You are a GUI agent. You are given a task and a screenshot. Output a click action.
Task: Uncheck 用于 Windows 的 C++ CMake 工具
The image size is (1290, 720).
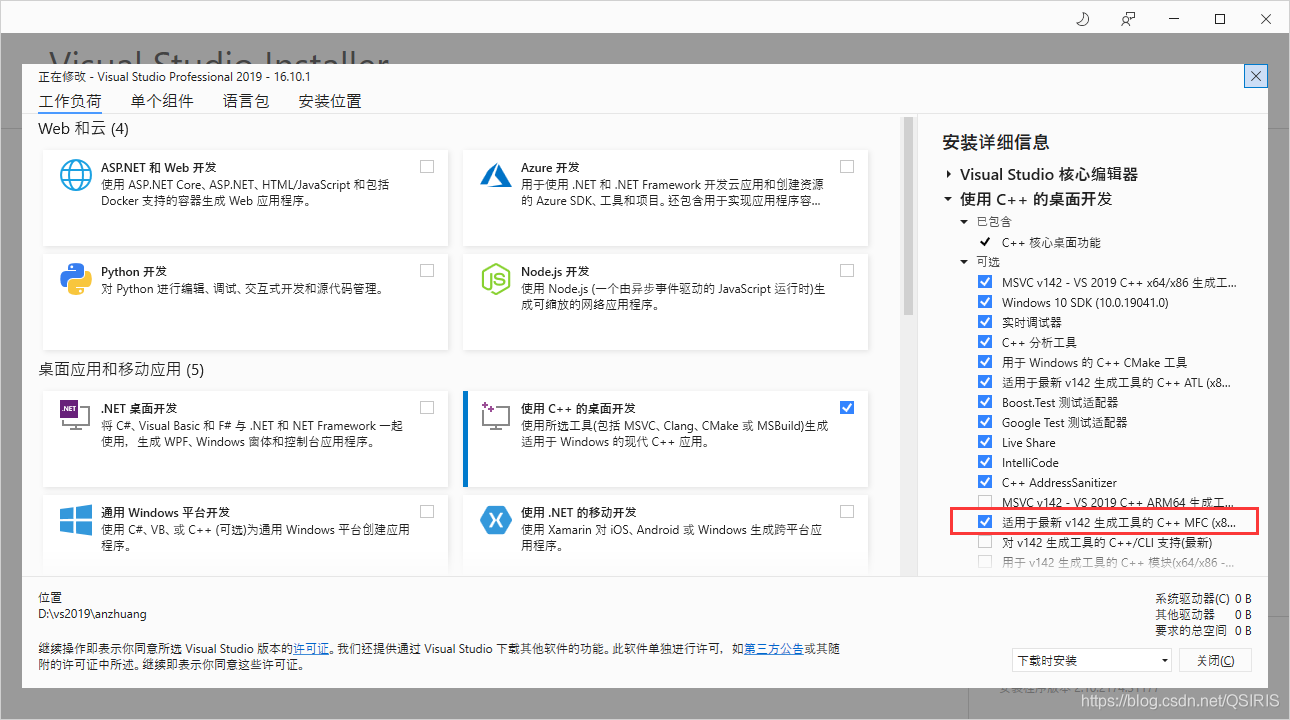(x=985, y=362)
